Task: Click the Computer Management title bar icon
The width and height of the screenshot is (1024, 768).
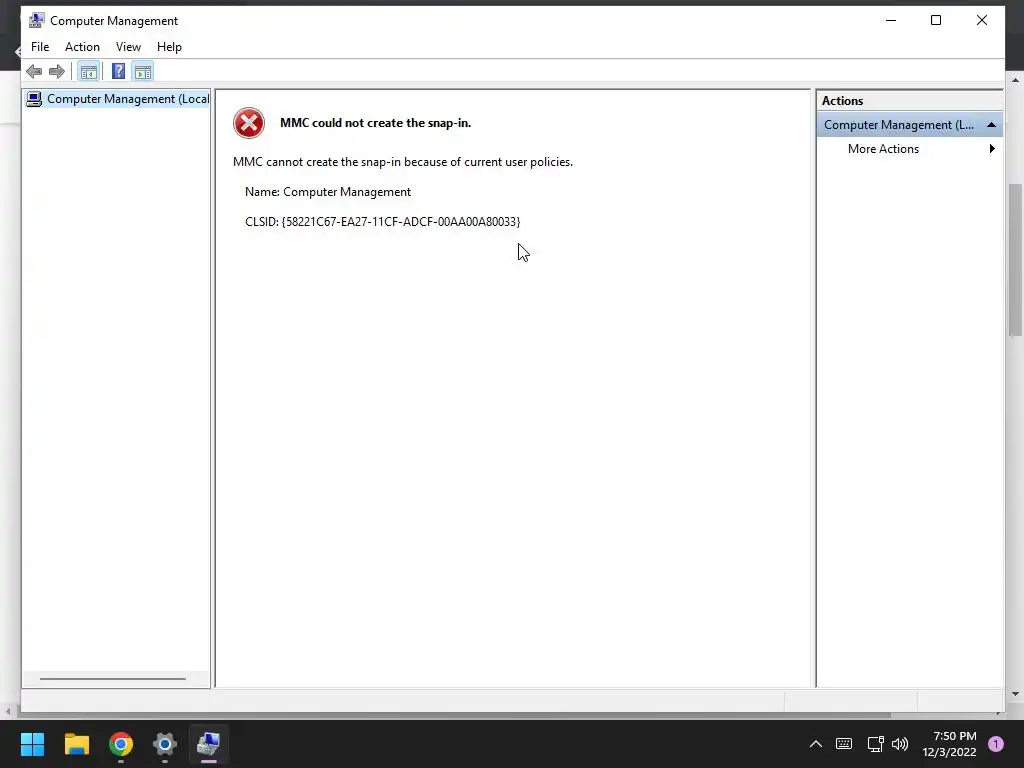Action: (37, 20)
